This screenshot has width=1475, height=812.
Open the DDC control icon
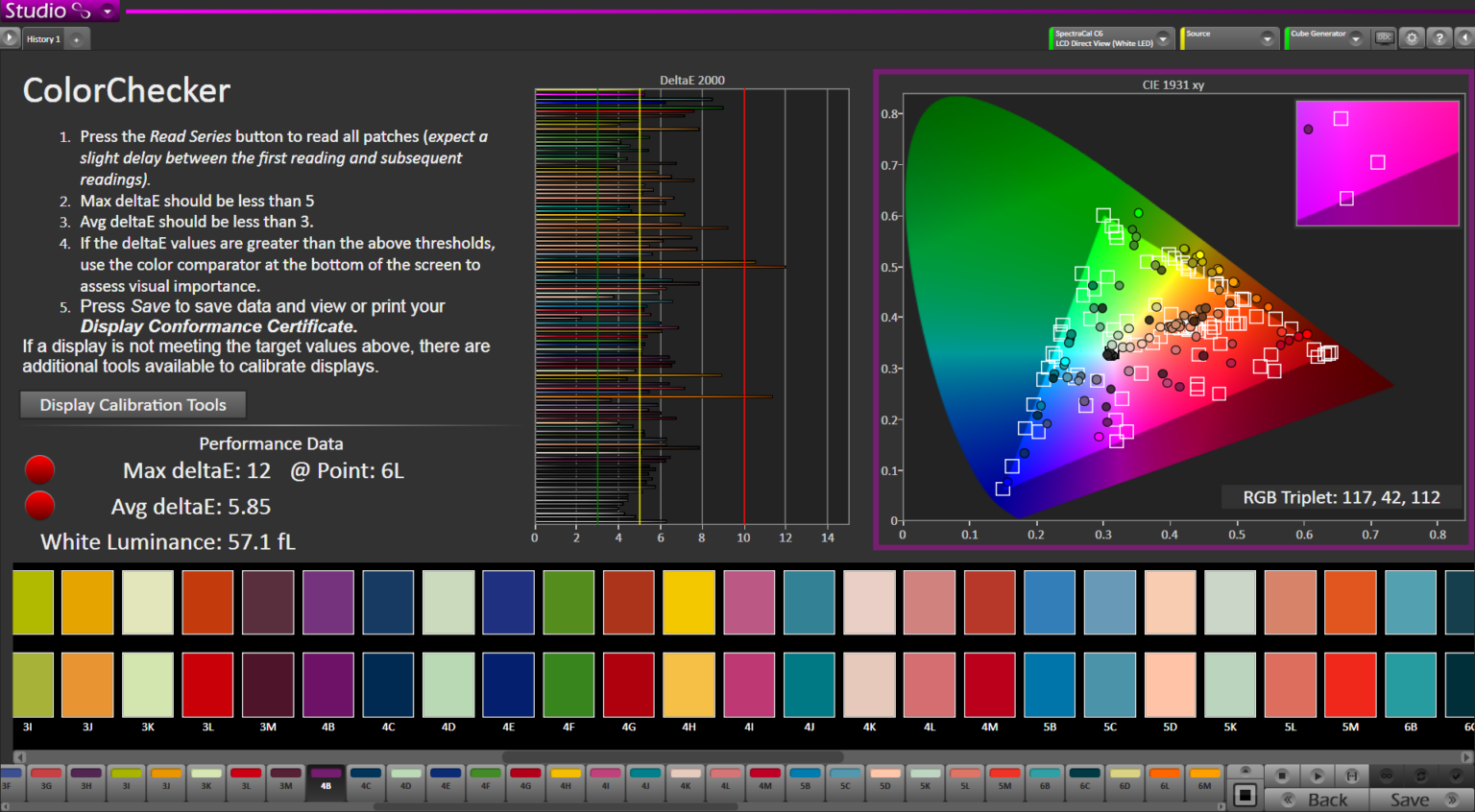pos(1385,38)
